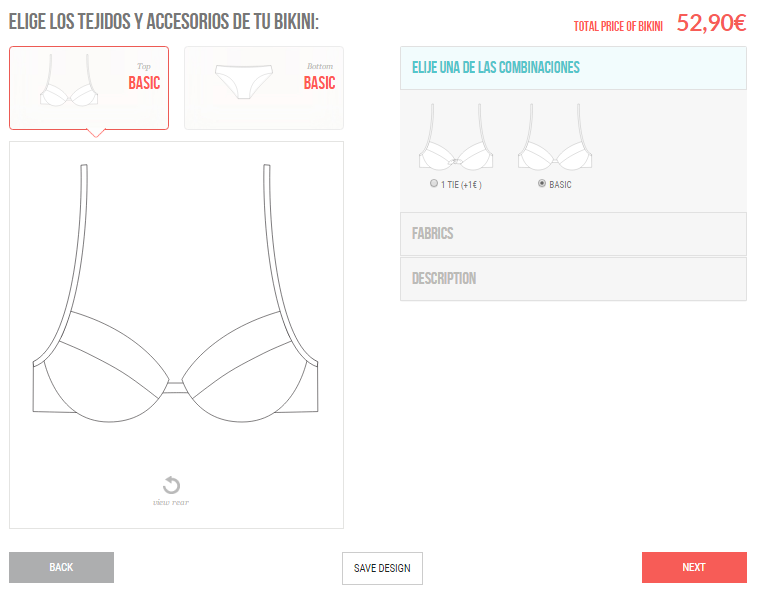Viewport: 761px width, 596px height.
Task: Click the total price 52,90€ amount
Action: 711,23
